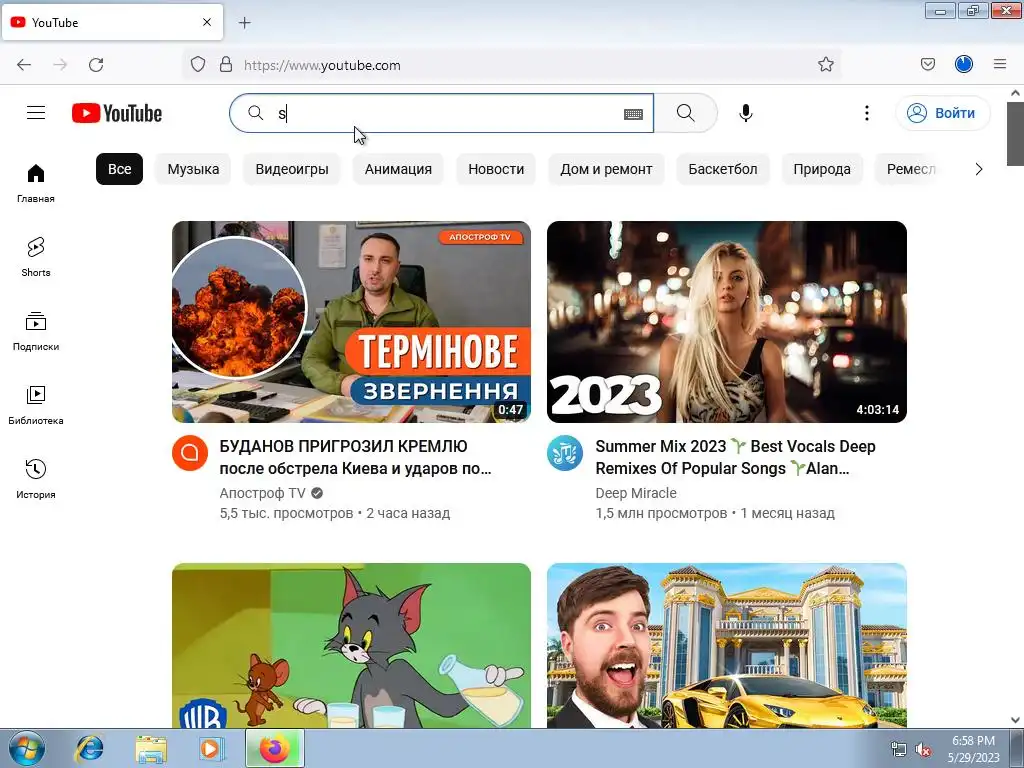The image size is (1024, 768).
Task: Open the Апостроф TV channel link
Action: click(x=263, y=493)
